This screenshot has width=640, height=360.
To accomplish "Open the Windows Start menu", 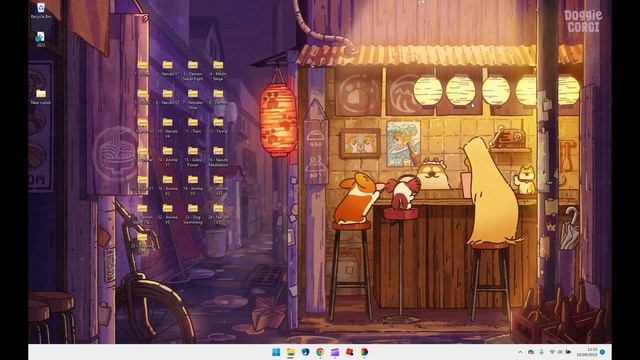I will 276,352.
